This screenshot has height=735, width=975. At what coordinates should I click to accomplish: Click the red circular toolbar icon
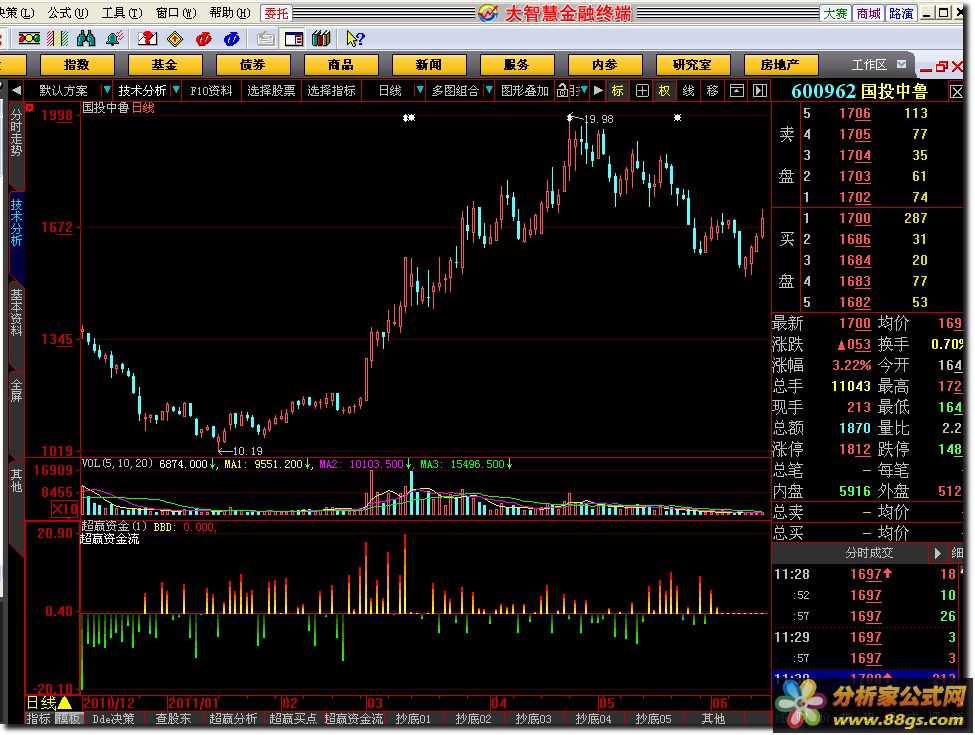pos(203,39)
